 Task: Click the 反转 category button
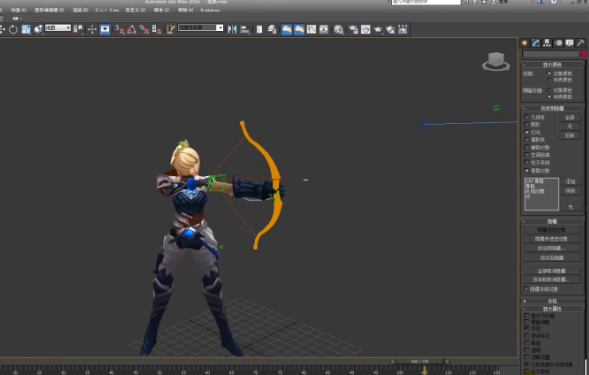point(570,135)
